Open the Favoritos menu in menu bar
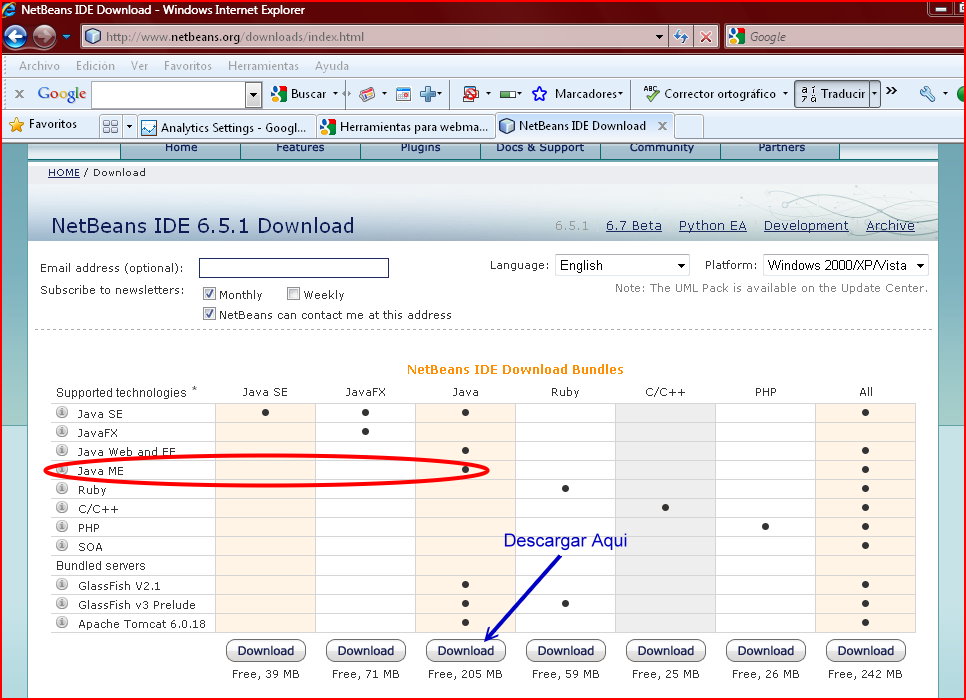Image resolution: width=966 pixels, height=700 pixels. click(x=188, y=66)
